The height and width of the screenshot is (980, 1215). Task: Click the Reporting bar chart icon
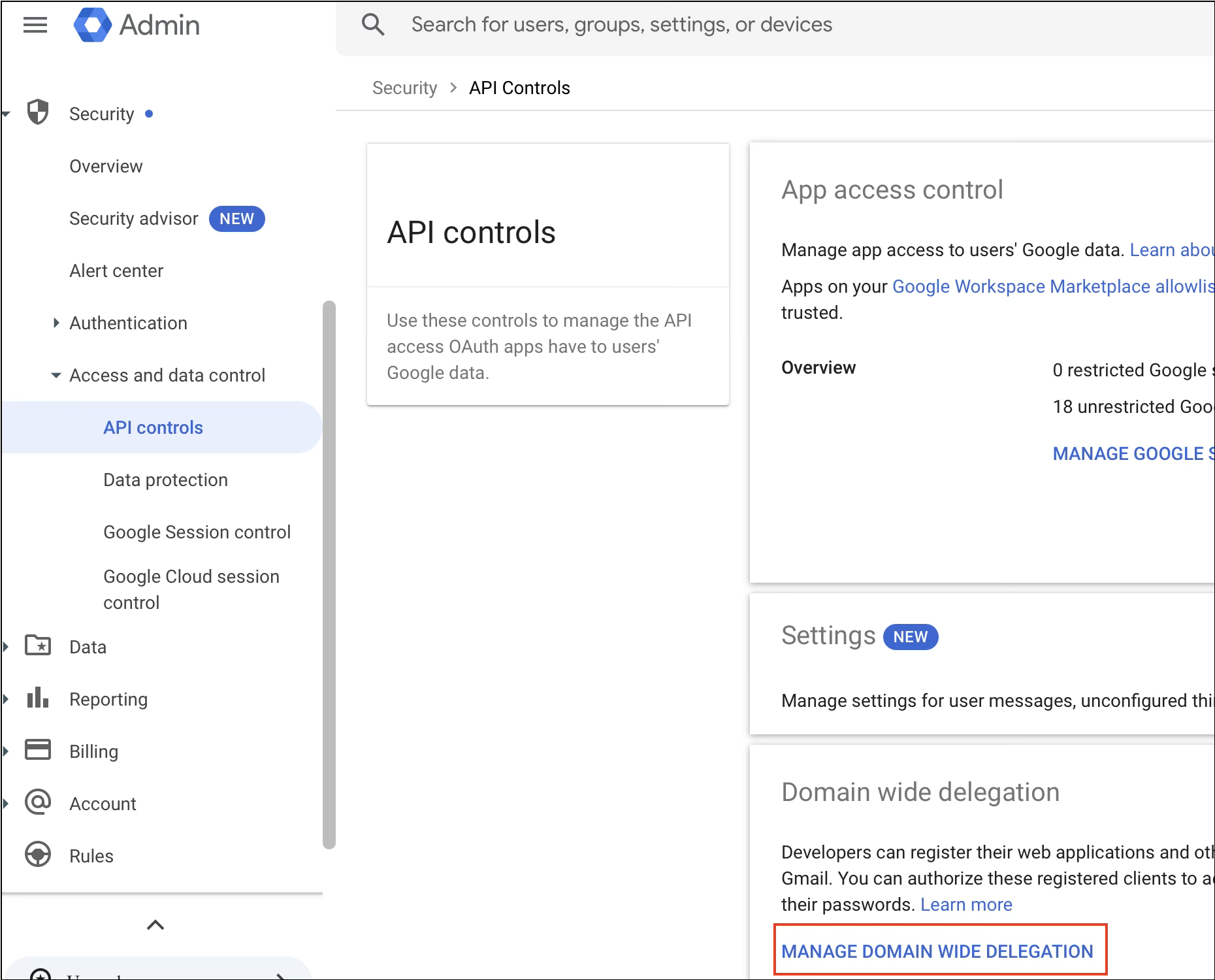38,698
